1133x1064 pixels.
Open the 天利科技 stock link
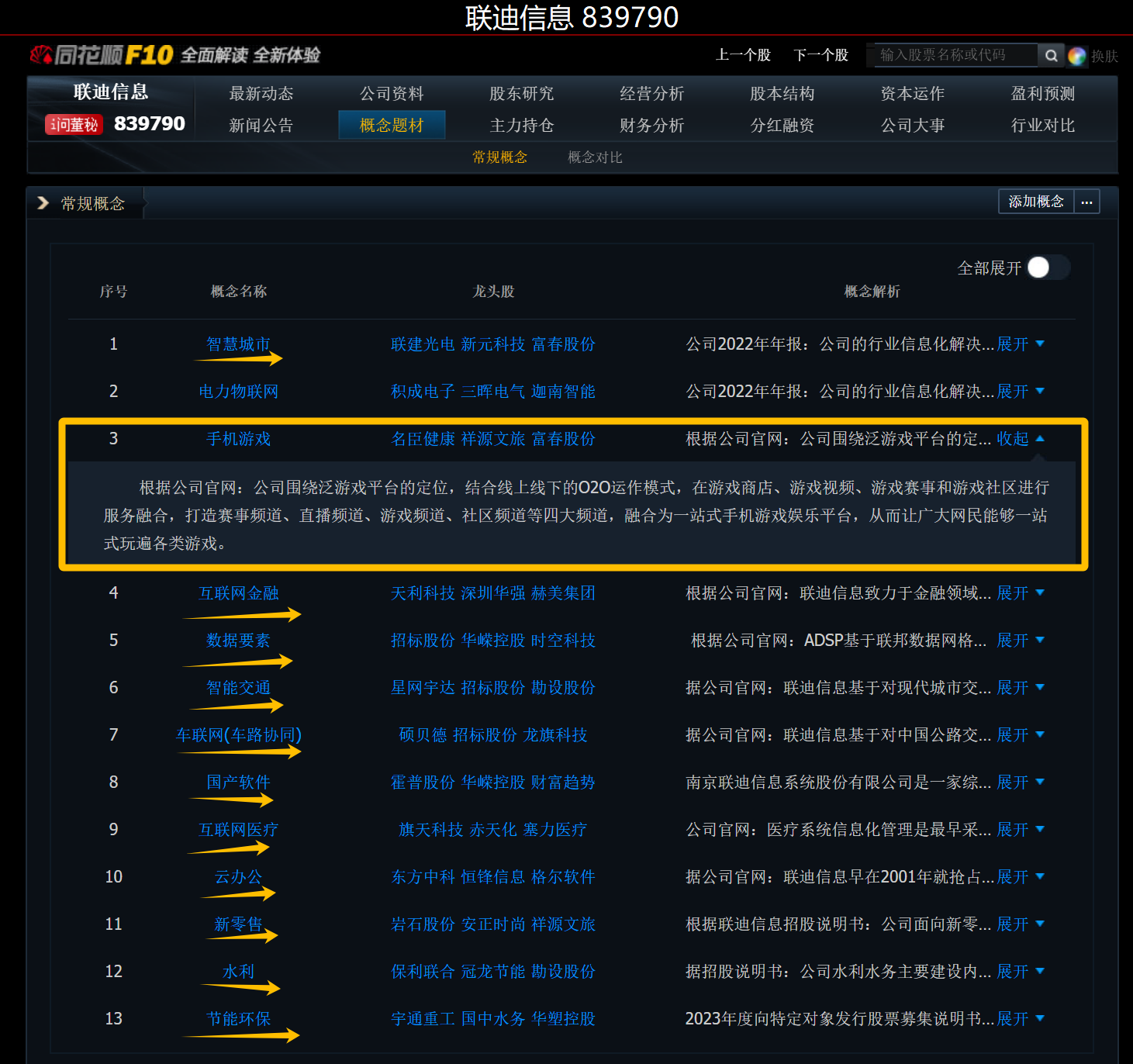423,593
